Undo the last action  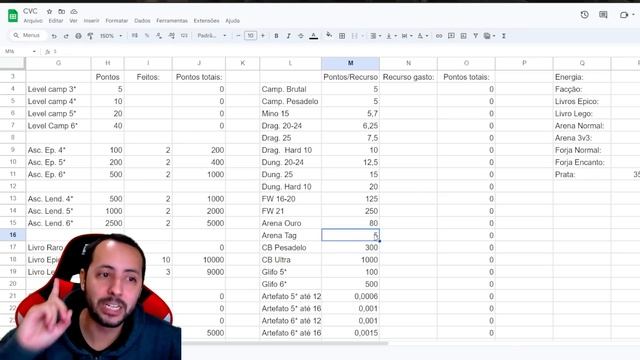(x=54, y=36)
